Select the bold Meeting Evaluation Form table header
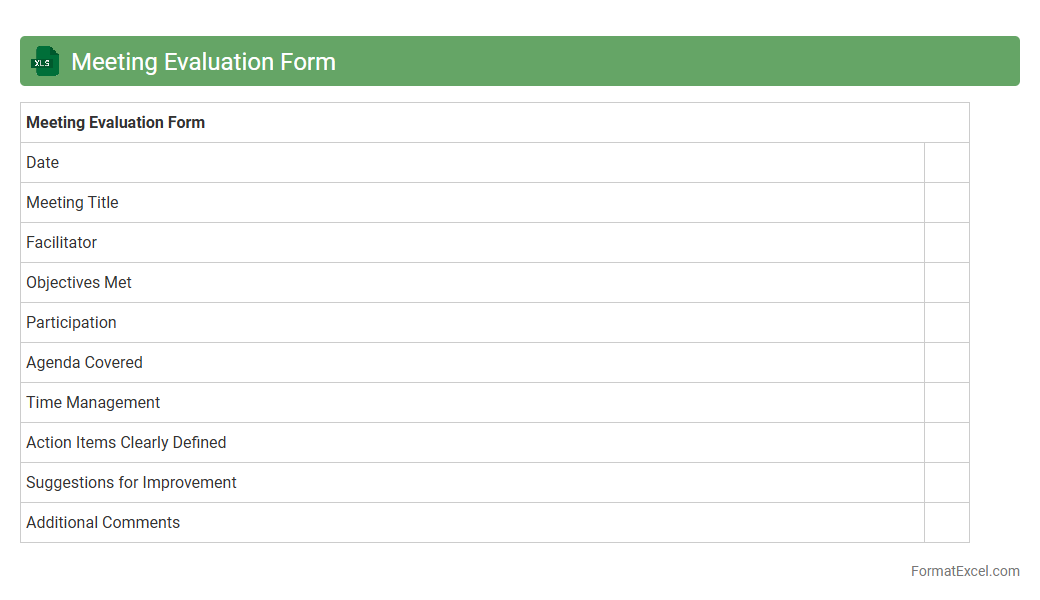This screenshot has height=600, width=1040. (115, 123)
